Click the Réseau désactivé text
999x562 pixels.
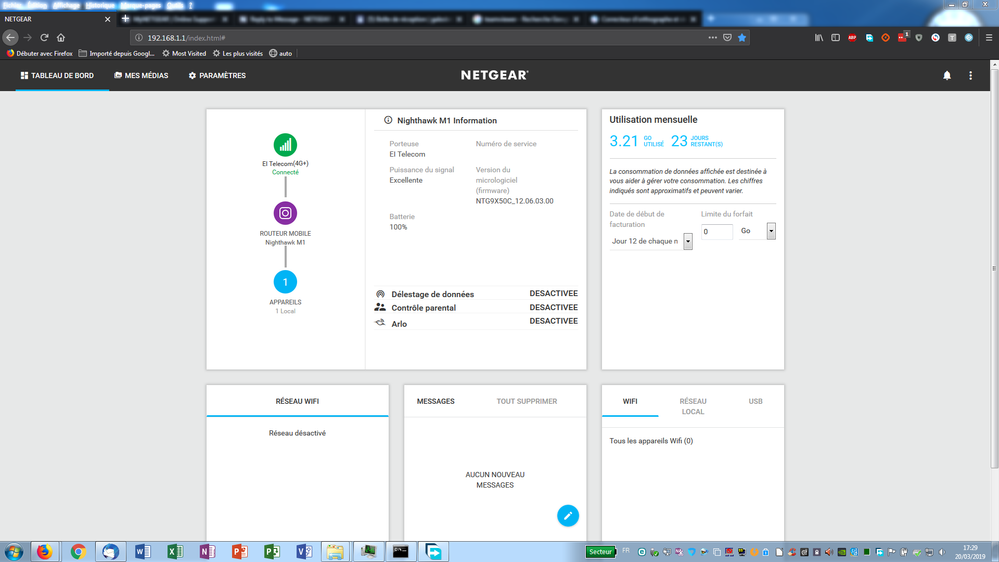(297, 433)
